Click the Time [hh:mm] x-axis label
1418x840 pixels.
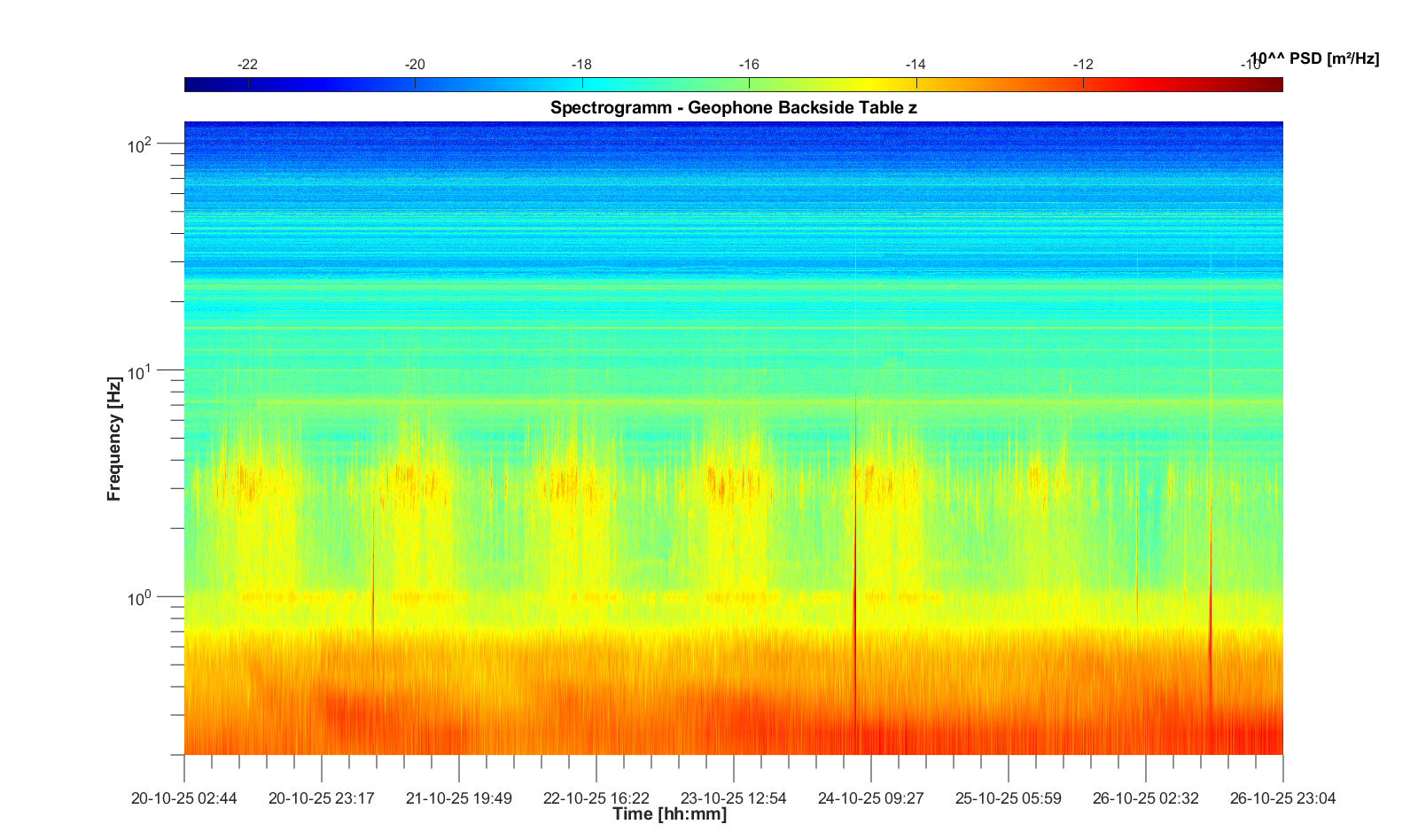pos(669,814)
